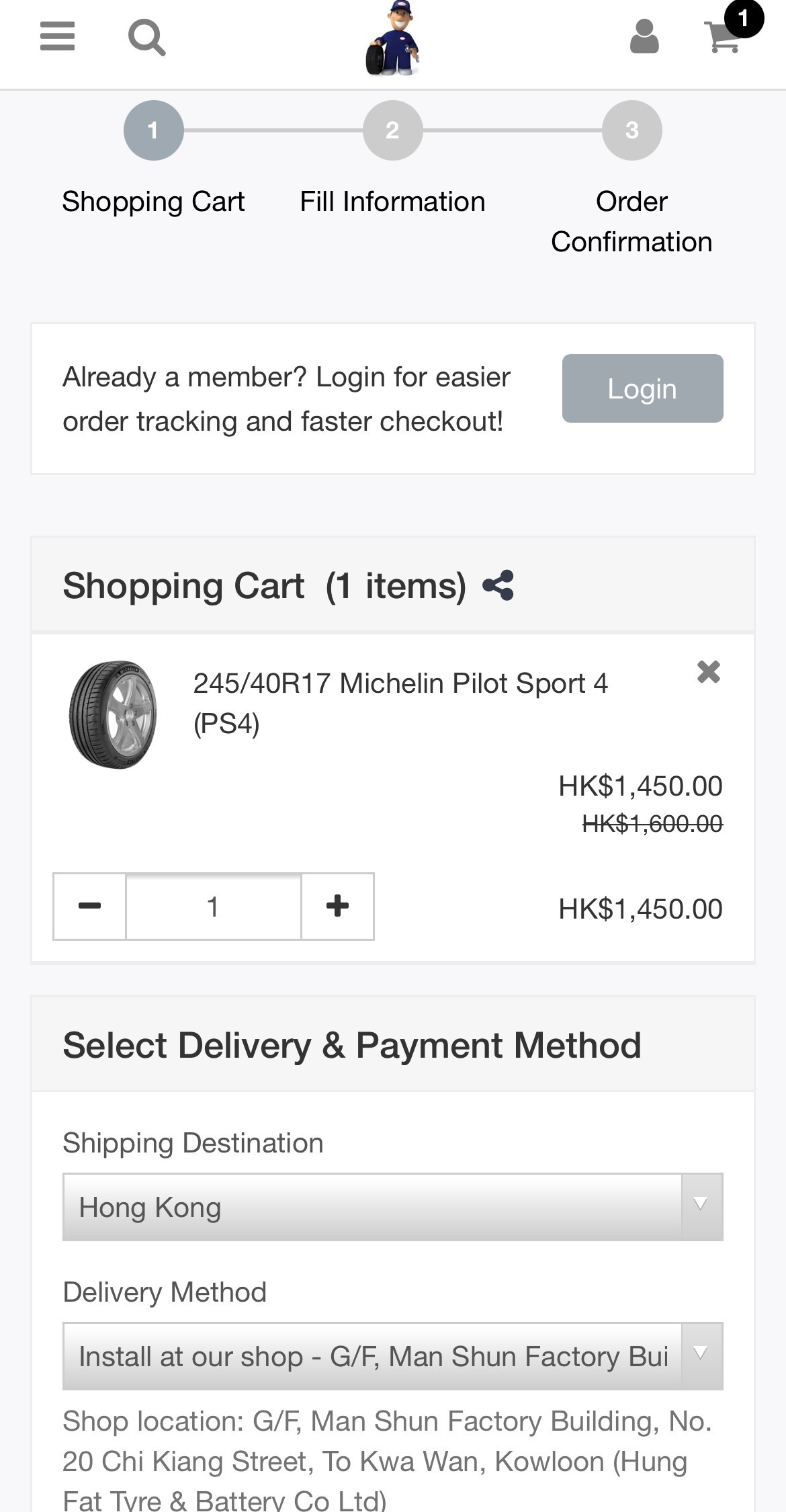Decrease tyre quantity with minus button
786x1512 pixels.
coord(89,907)
